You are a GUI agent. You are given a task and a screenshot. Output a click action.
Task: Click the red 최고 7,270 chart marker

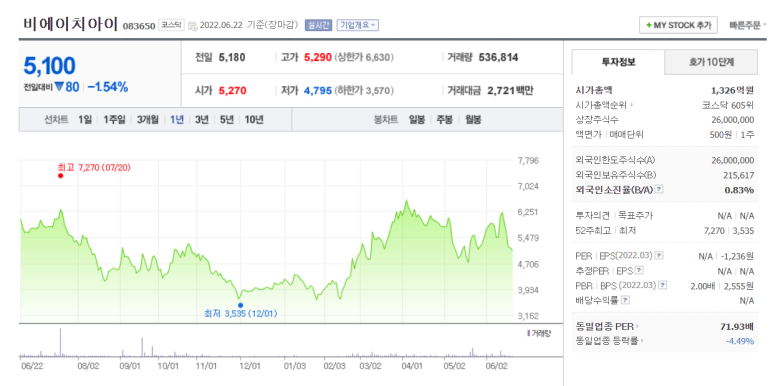click(x=61, y=175)
